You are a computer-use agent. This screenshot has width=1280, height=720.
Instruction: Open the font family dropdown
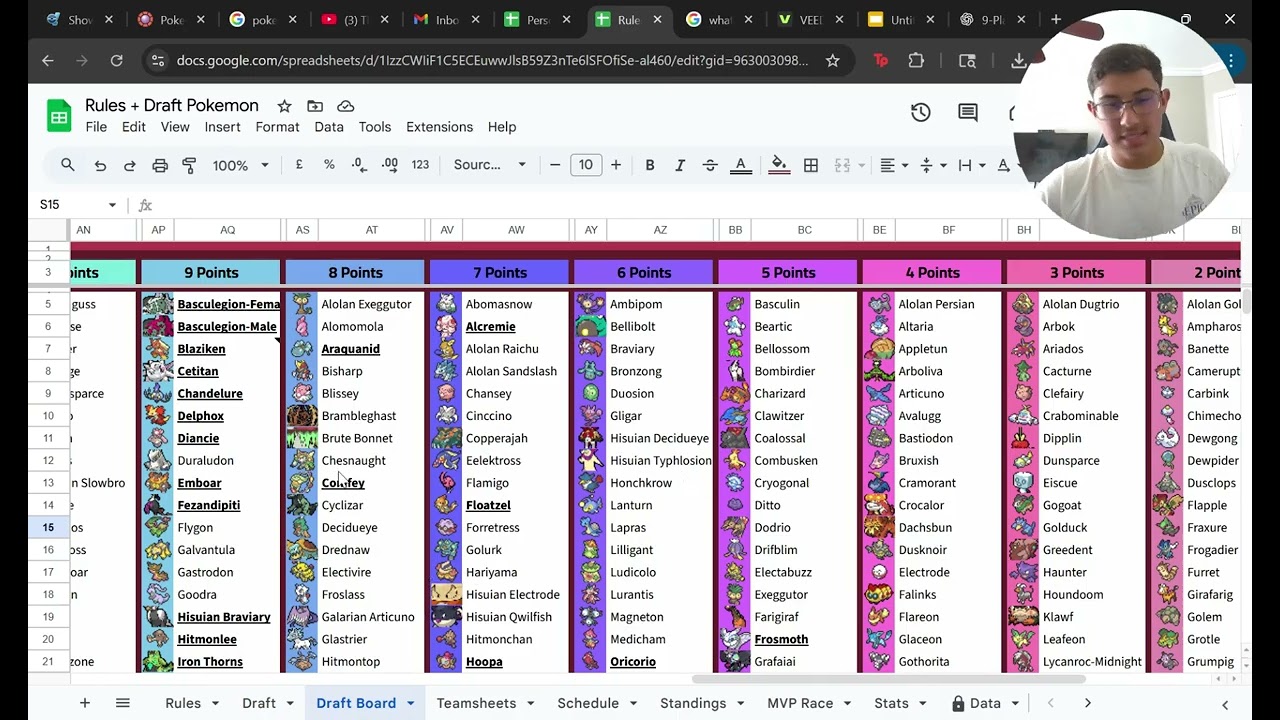tap(490, 165)
